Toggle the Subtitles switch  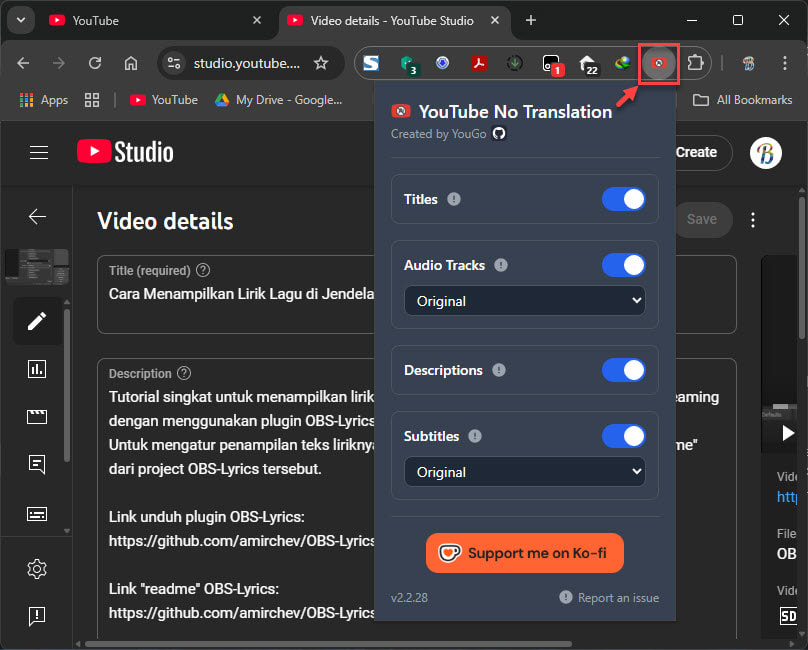[624, 436]
